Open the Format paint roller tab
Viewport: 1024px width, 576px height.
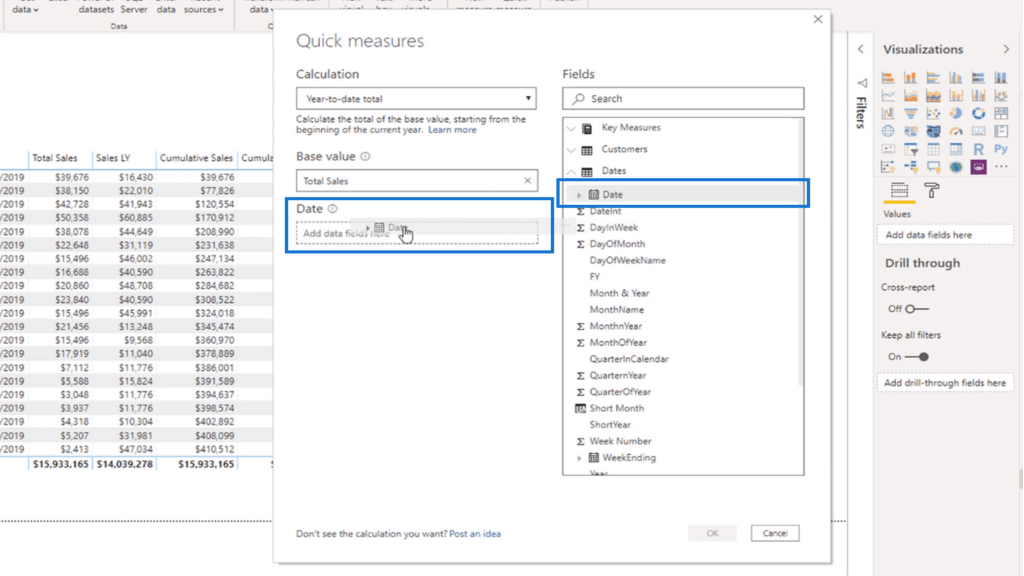pos(932,190)
